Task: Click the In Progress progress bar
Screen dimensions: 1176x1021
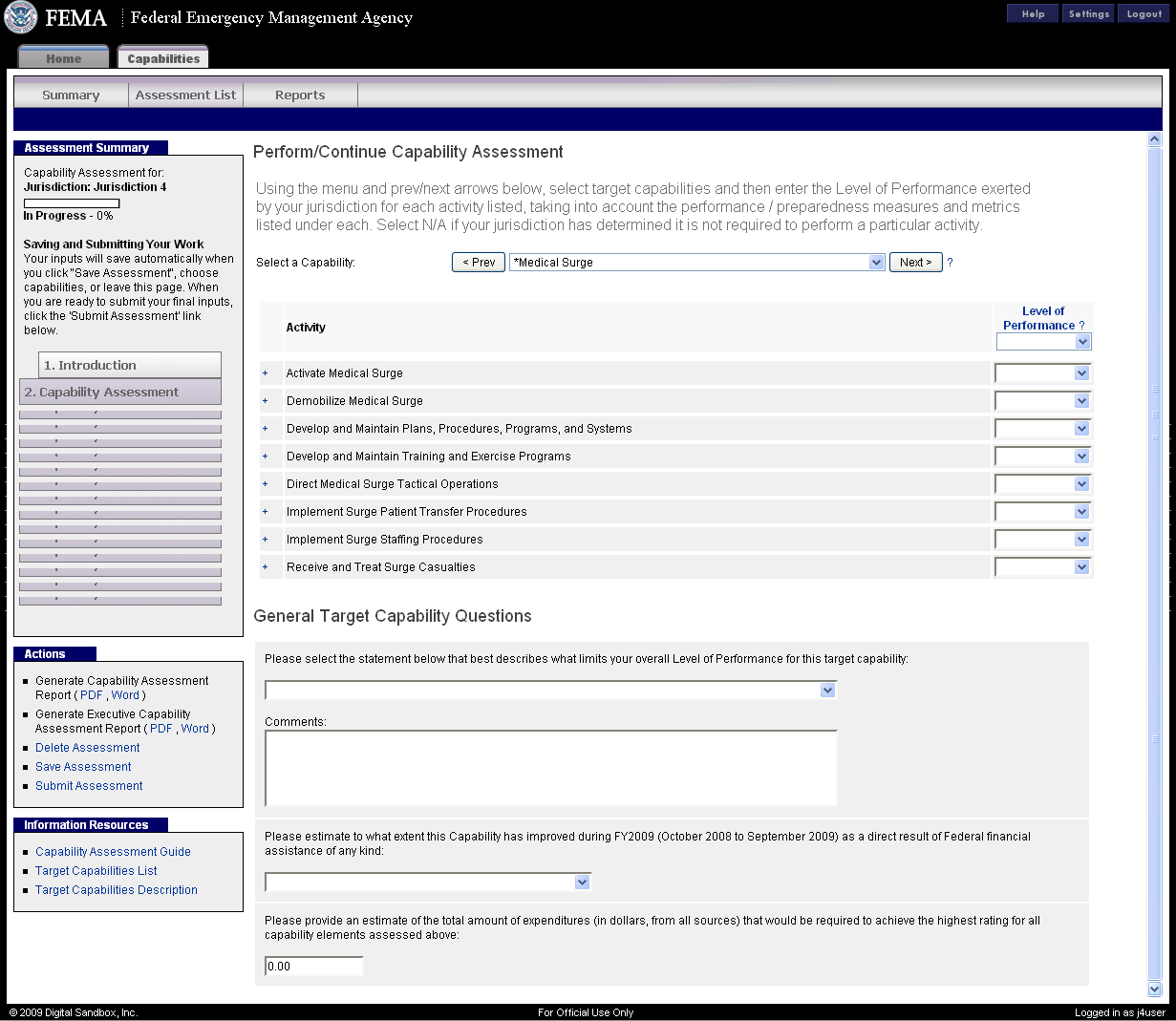Action: 72,203
